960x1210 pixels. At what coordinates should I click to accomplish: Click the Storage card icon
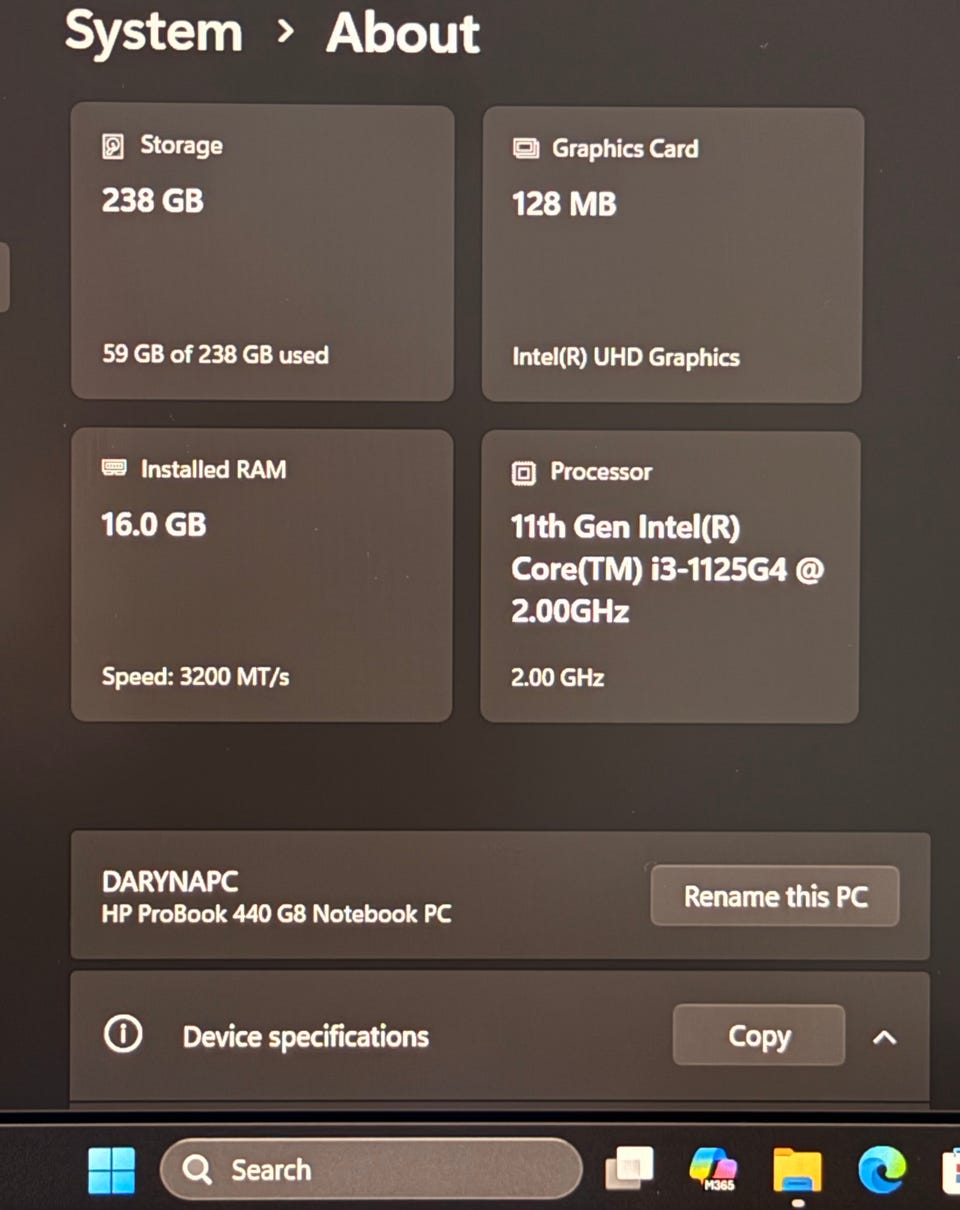113,147
